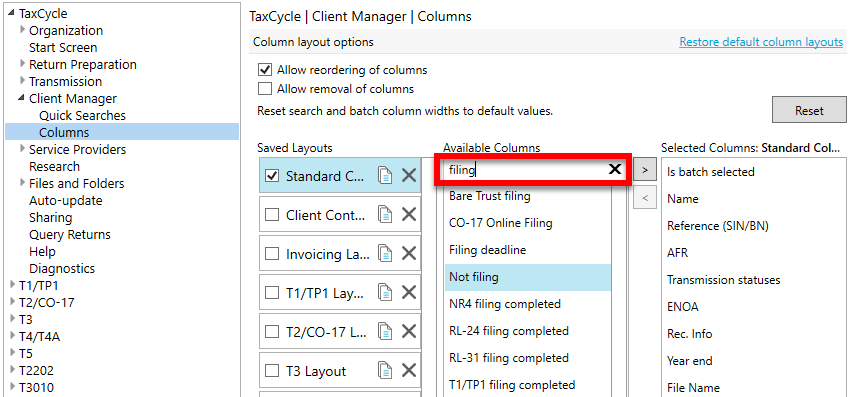Viewport: 851px width, 397px height.
Task: Check the T2/CO-17 L... layout checkbox
Action: pyautogui.click(x=272, y=332)
